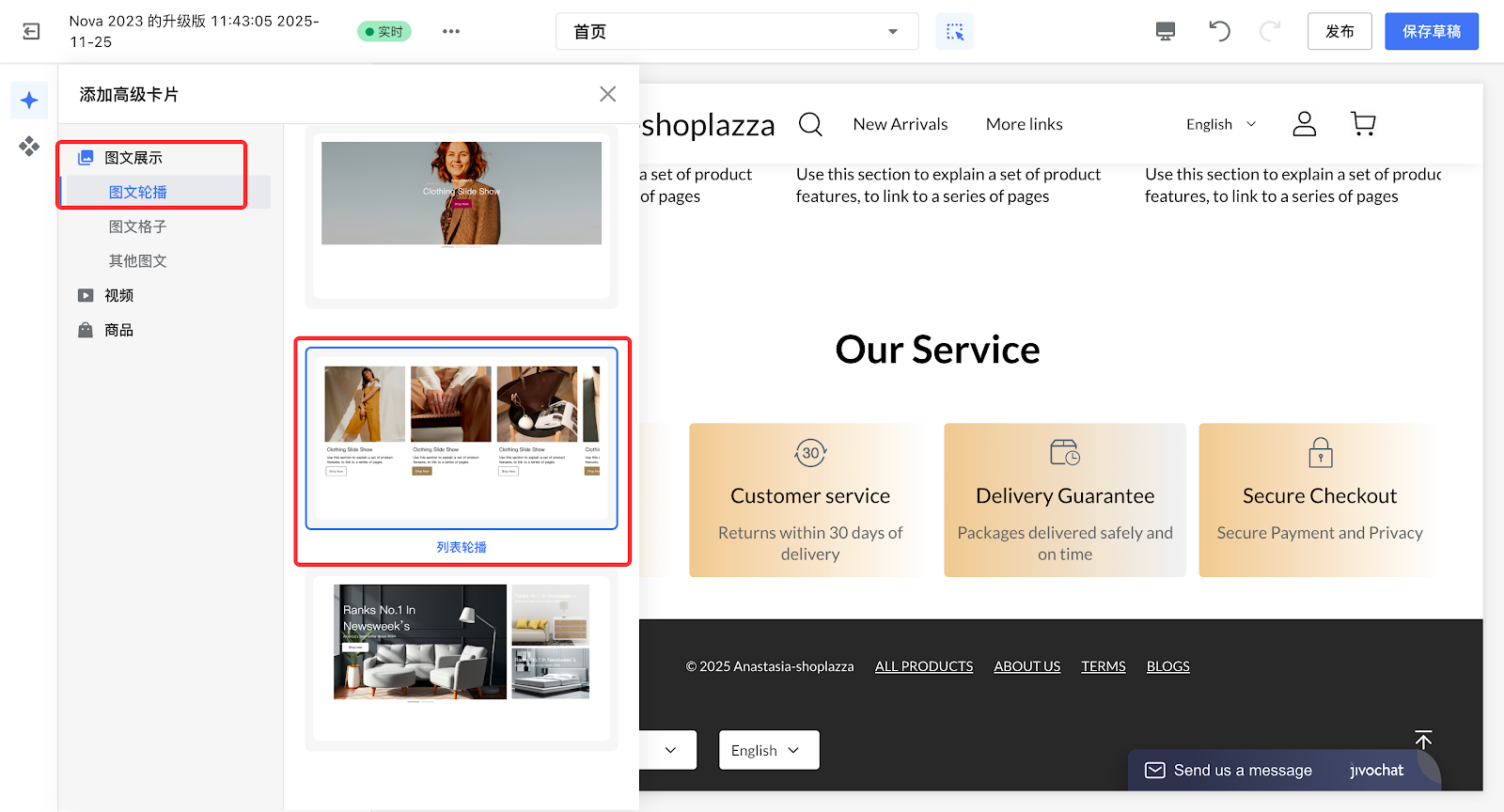Open the components sidebar icon
The image size is (1504, 812).
29,146
